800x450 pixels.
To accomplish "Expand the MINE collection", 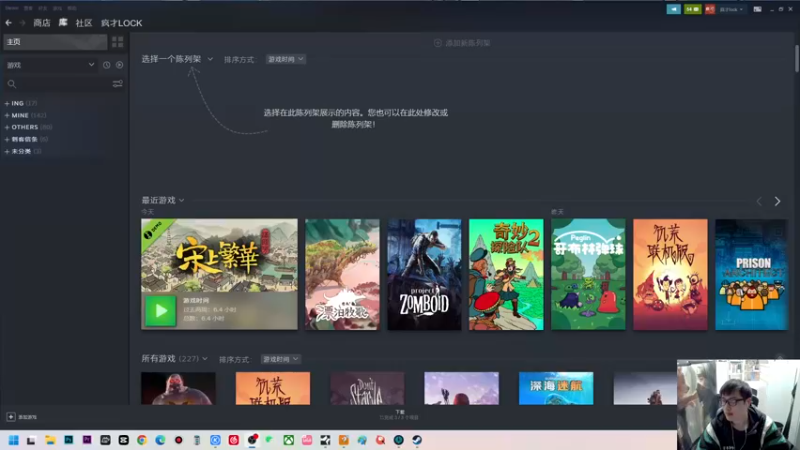I will (x=25, y=115).
